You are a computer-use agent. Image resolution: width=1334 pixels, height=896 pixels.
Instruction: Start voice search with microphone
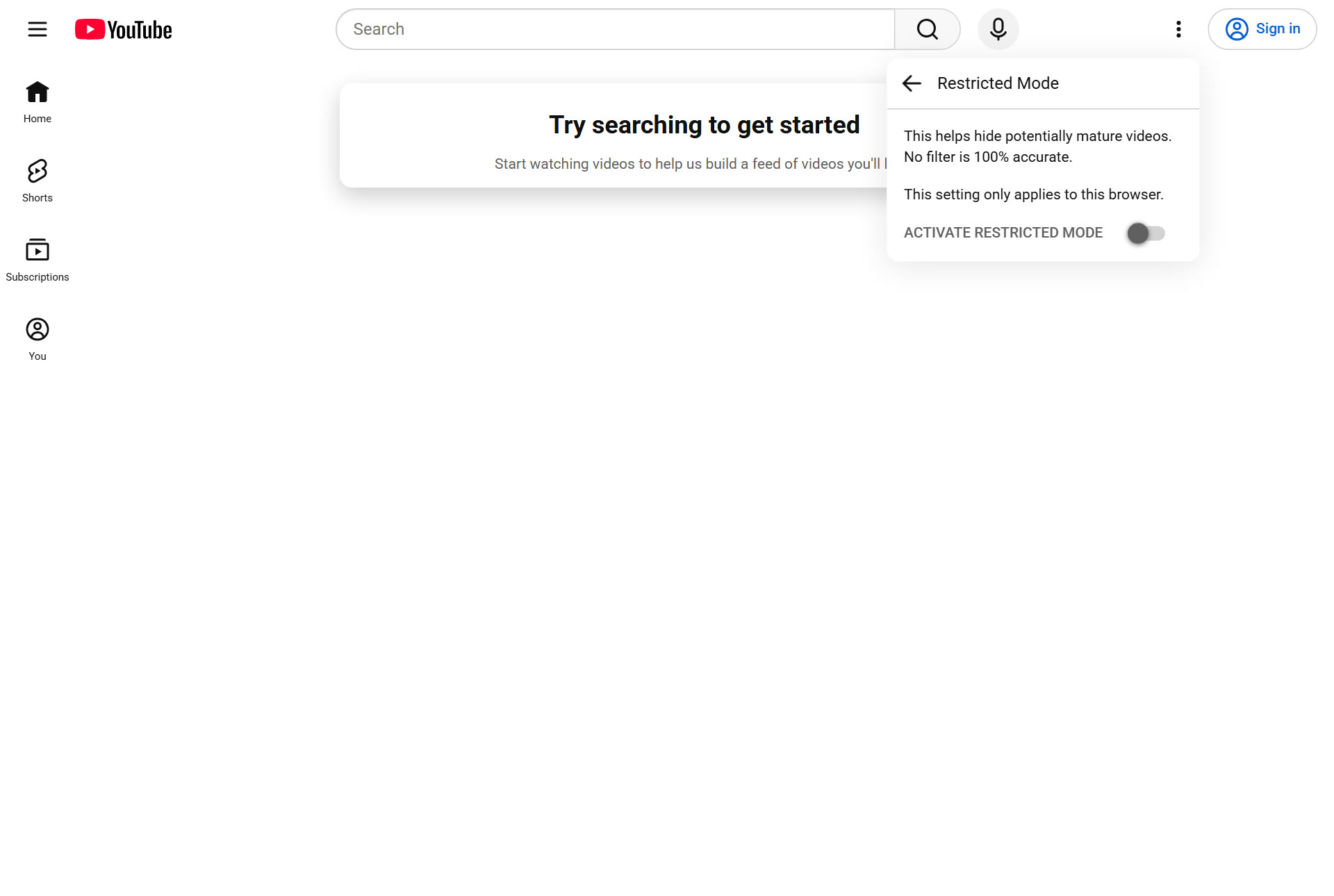point(998,29)
